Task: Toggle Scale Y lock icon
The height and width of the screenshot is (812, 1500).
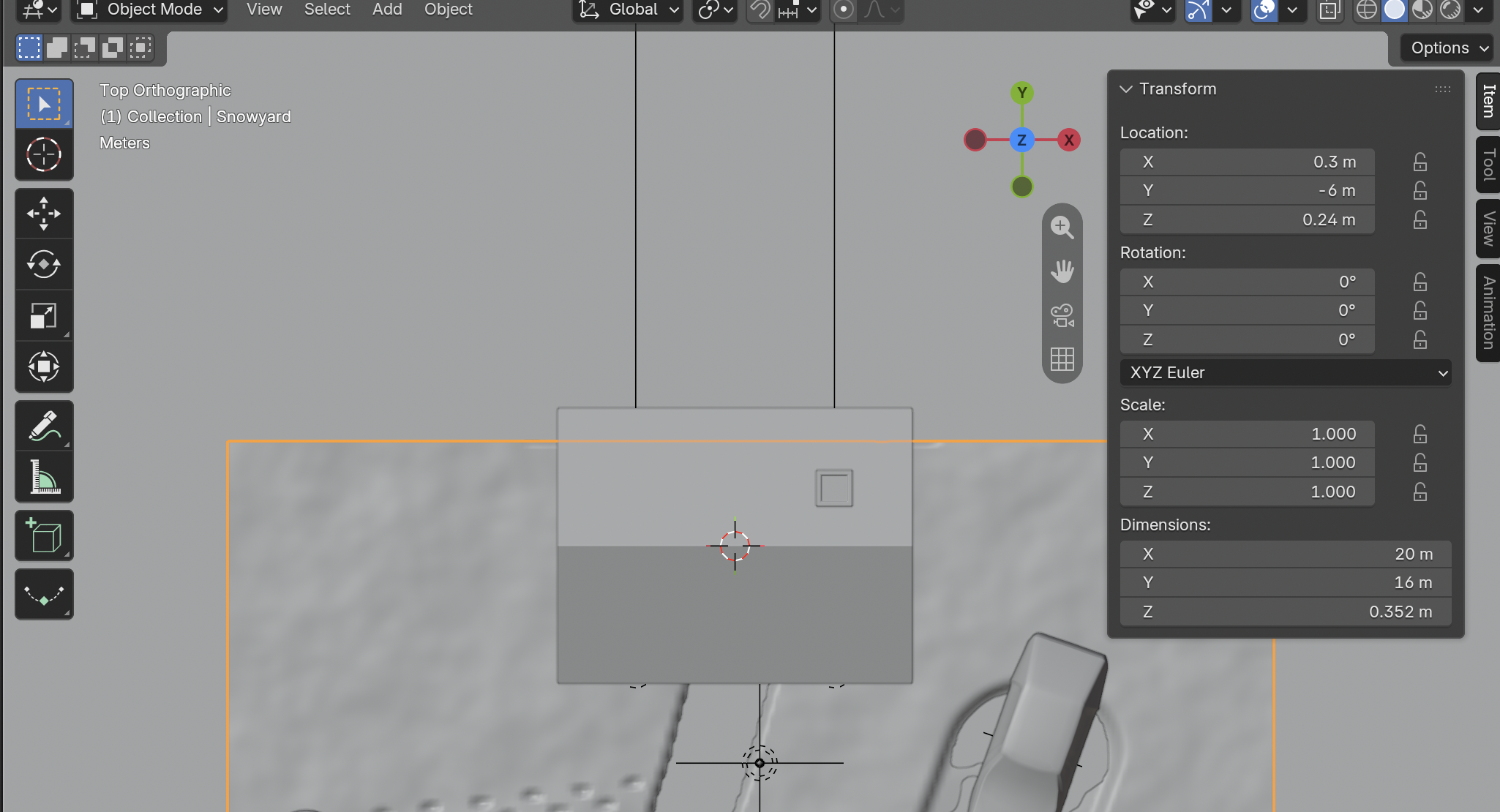Action: tap(1420, 462)
